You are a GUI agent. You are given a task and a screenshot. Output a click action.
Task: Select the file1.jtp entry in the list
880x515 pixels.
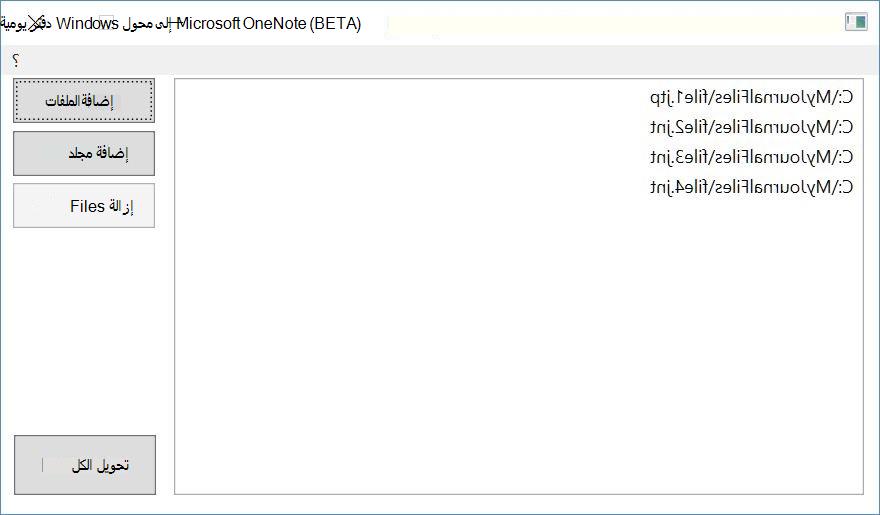click(x=751, y=98)
